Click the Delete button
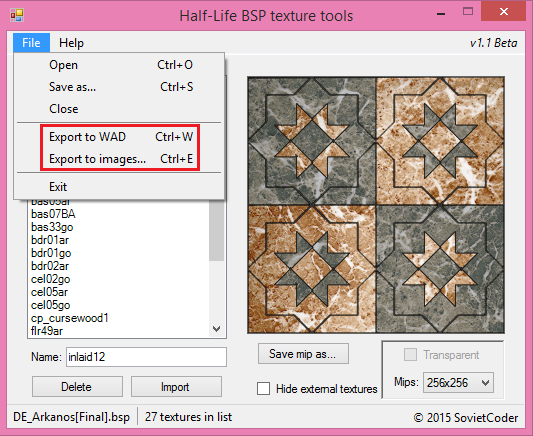Screen dimensions: 533x436 pyautogui.click(x=77, y=387)
